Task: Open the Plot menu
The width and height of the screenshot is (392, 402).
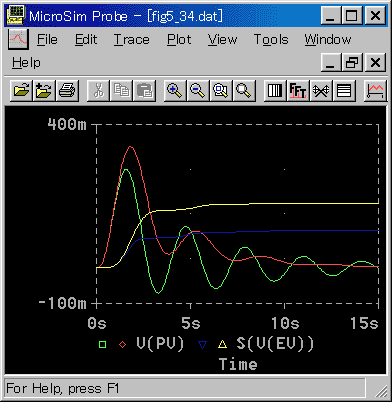Action: tap(179, 40)
